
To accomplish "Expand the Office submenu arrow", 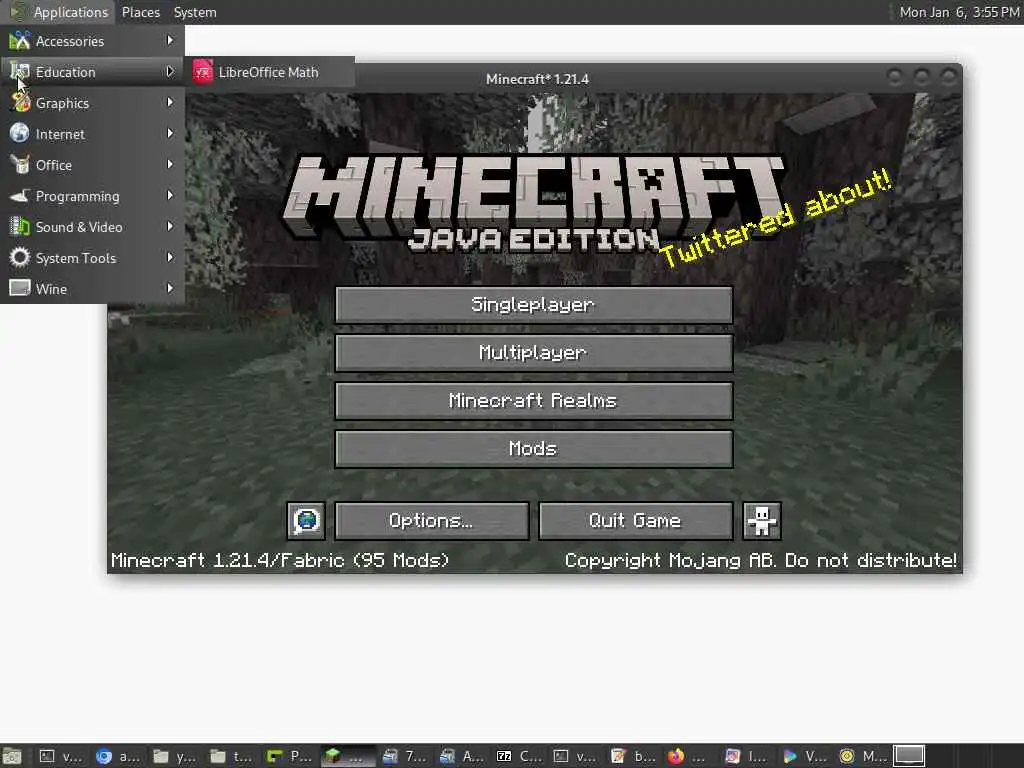I will (170, 165).
